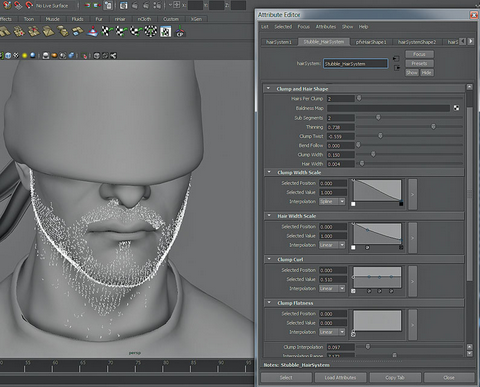480x387 pixels.
Task: Open the Clump Width Scale Interpolation Spline dropdown
Action: click(332, 202)
